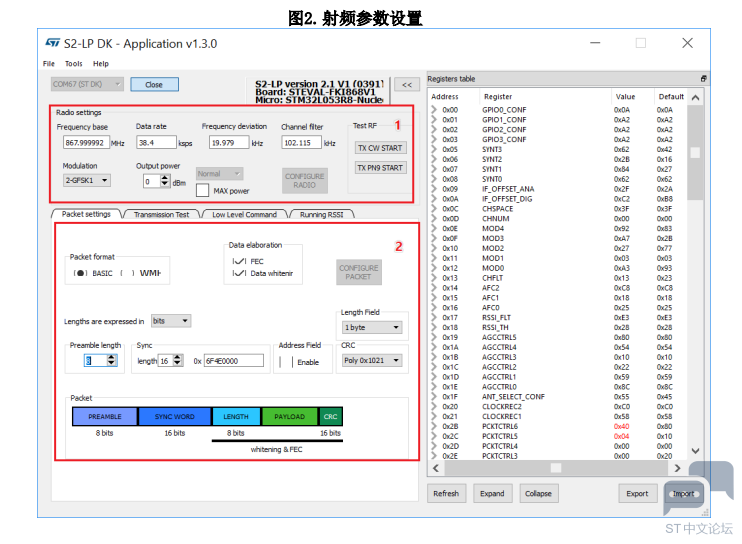Click the registers table scroll-down arrow

[x=695, y=451]
